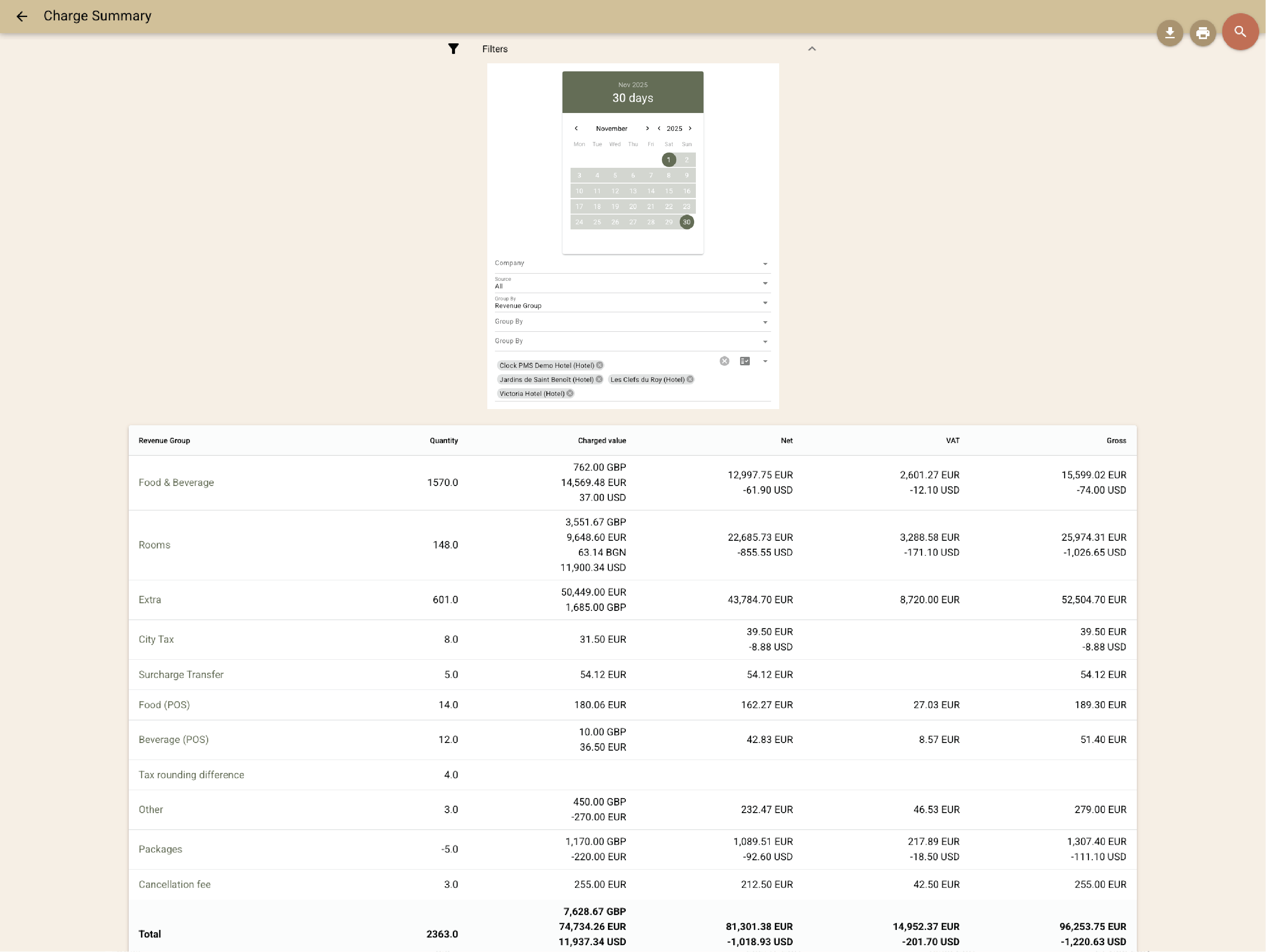Download the Charge Summary report
This screenshot has height=952, width=1266.
[x=1170, y=33]
